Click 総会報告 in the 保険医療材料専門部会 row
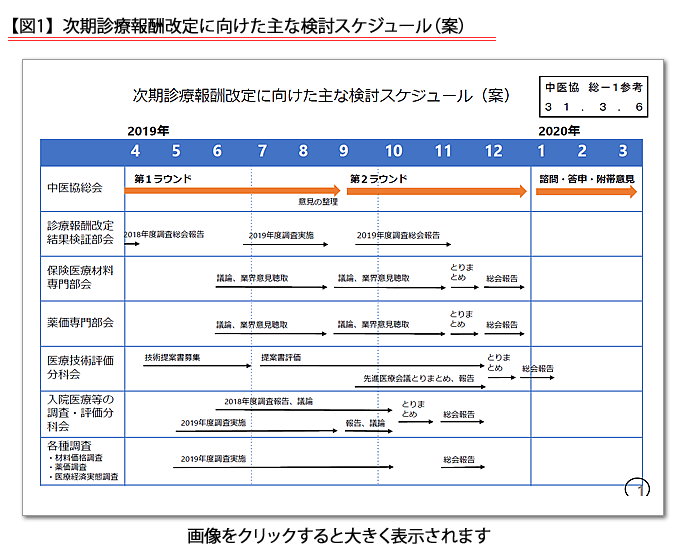The height and width of the screenshot is (550, 690). coord(502,278)
